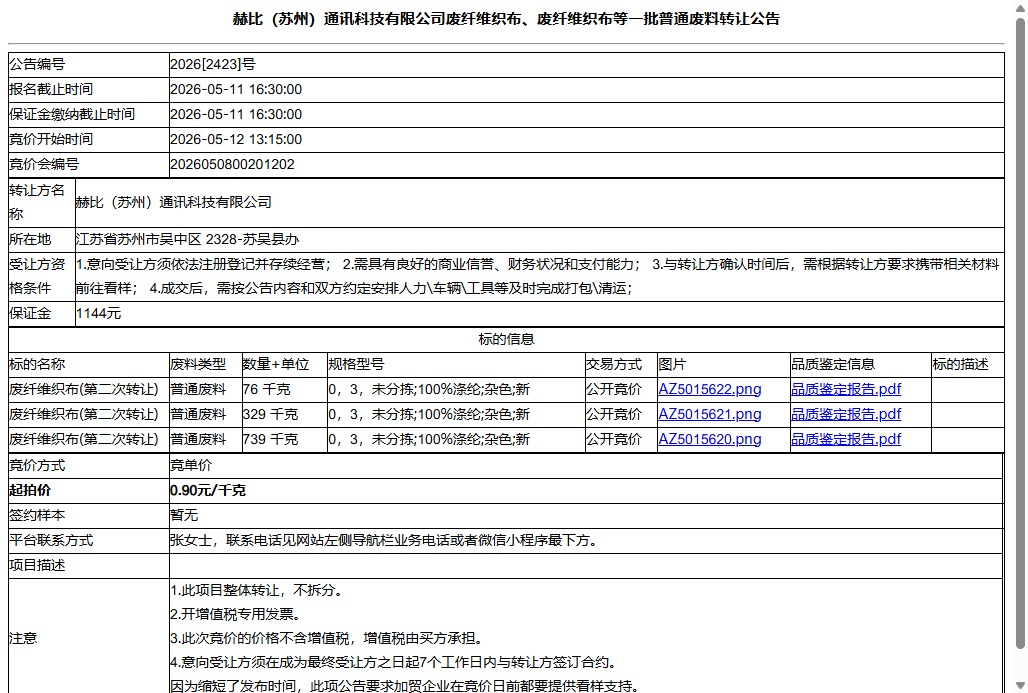This screenshot has width=1028, height=693.
Task: Click the 签约样本 value 暂无
Action: pos(184,515)
